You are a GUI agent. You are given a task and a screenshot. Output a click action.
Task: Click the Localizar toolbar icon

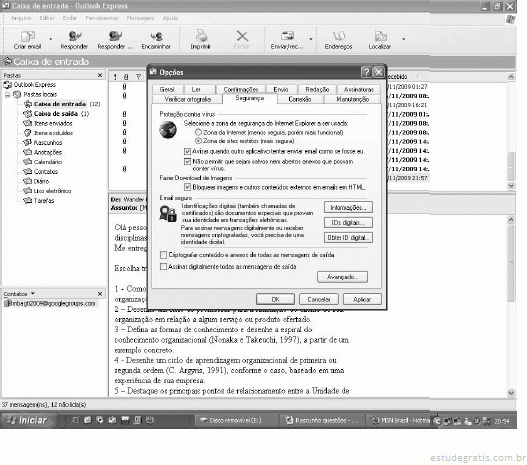click(x=380, y=40)
